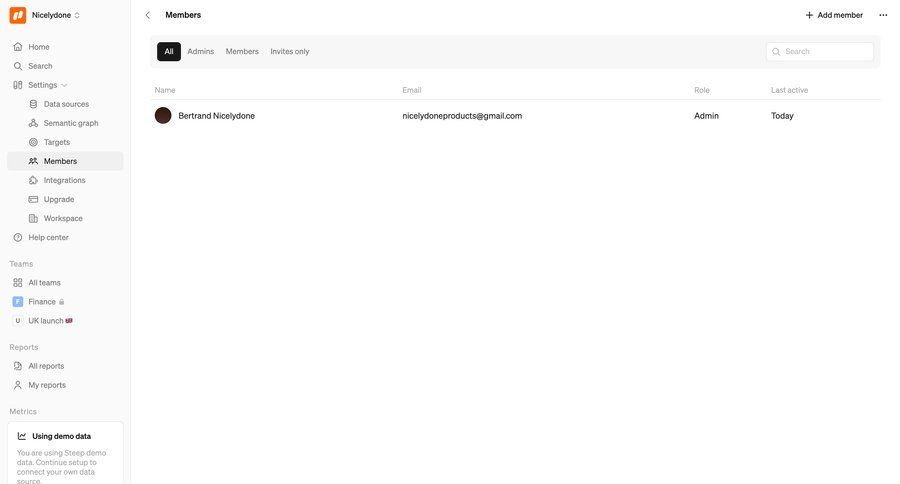
Task: Go back using the left chevron
Action: tap(148, 16)
